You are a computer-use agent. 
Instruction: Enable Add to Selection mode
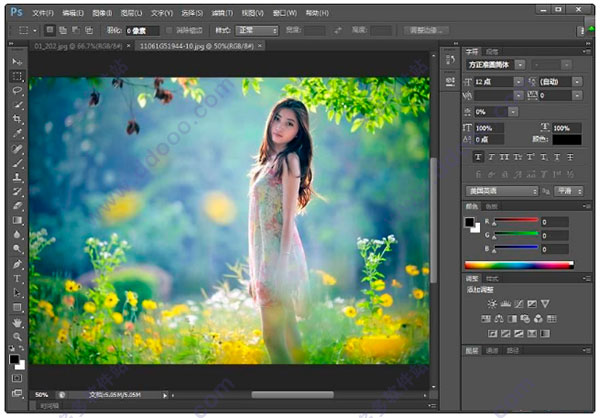pyautogui.click(x=63, y=30)
